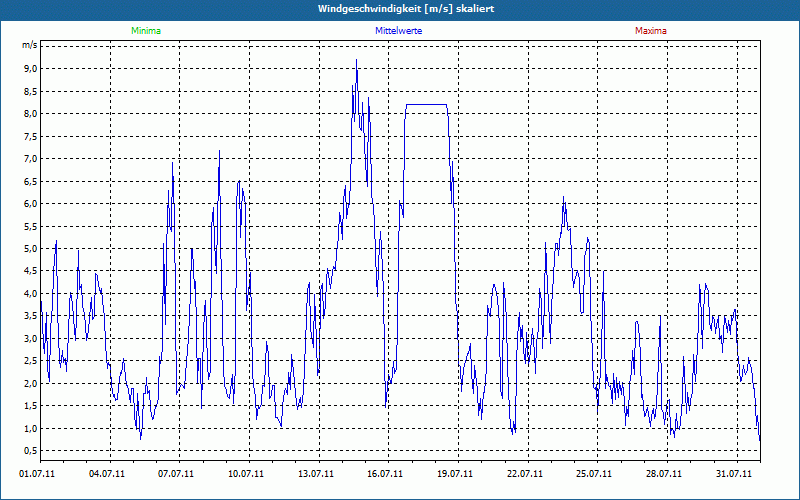Viewport: 800px width, 500px height.
Task: Click the 07.07.11 date label
Action: tap(176, 474)
